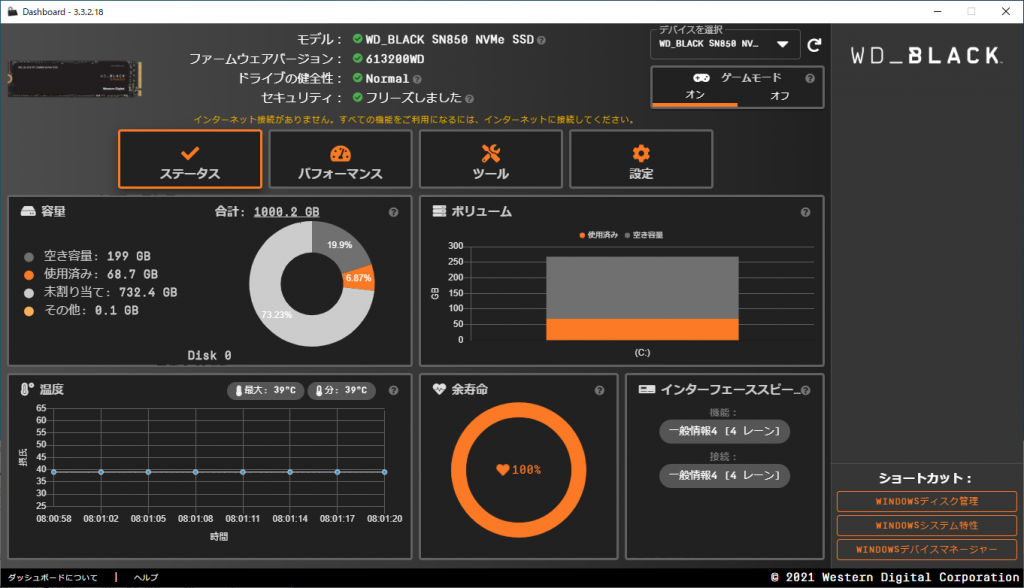Show help for the 余寿命 panel
The width and height of the screenshot is (1024, 588).
point(600,390)
